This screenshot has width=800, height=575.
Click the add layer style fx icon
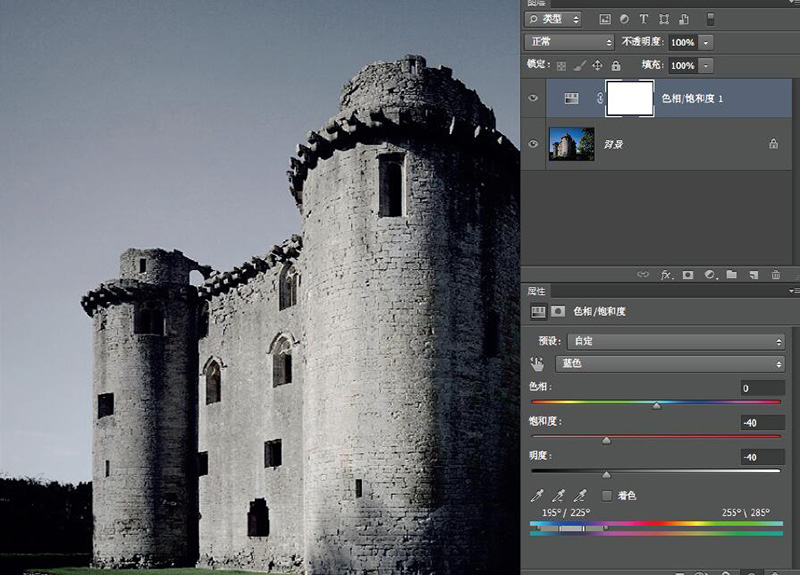click(x=666, y=274)
